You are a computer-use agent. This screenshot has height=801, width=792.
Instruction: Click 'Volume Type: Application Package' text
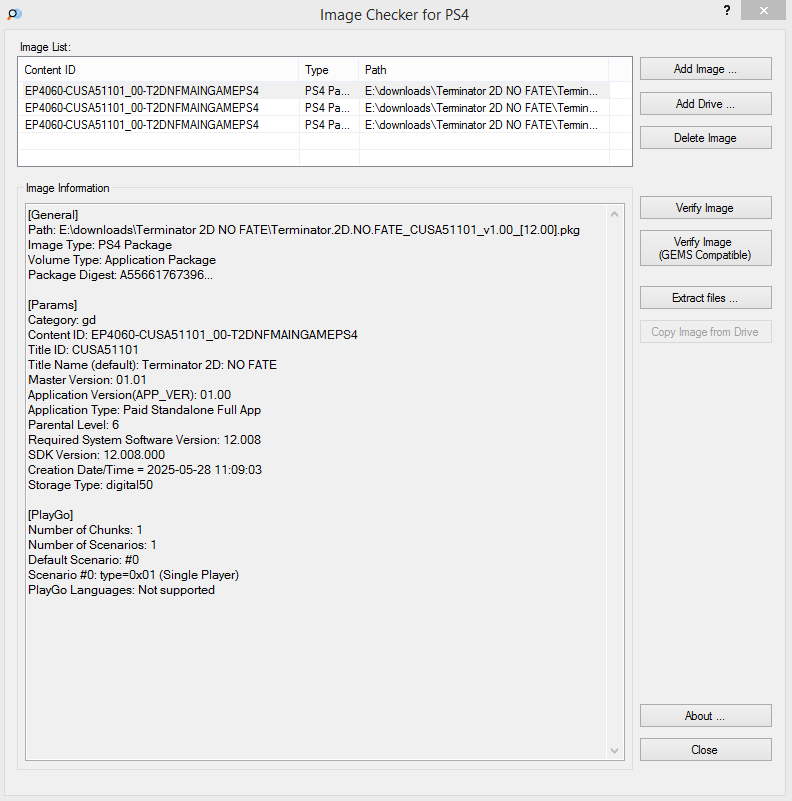tap(122, 260)
